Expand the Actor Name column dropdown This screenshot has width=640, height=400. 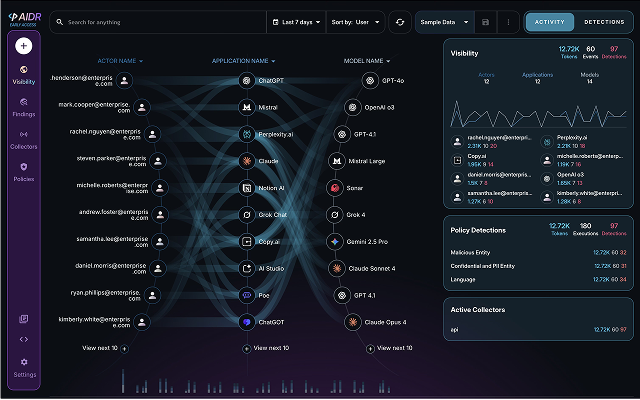(120, 61)
